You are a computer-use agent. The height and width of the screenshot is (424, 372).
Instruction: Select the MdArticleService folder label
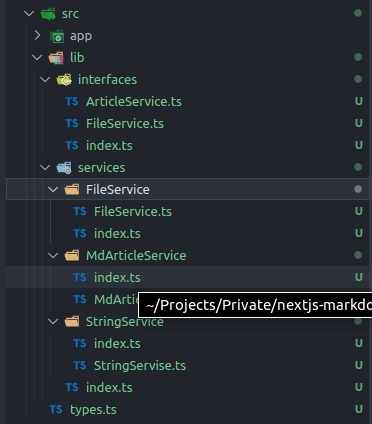[136, 256]
